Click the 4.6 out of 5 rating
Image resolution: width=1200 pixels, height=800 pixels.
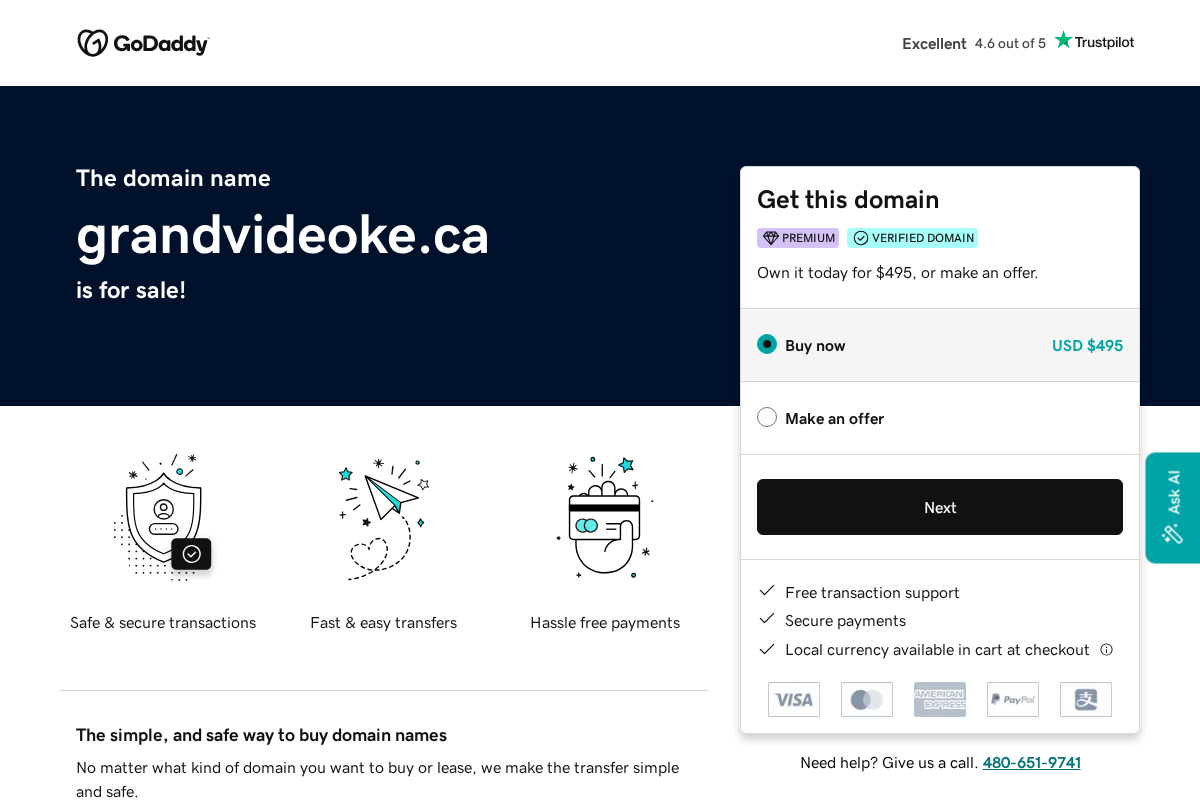(1009, 43)
